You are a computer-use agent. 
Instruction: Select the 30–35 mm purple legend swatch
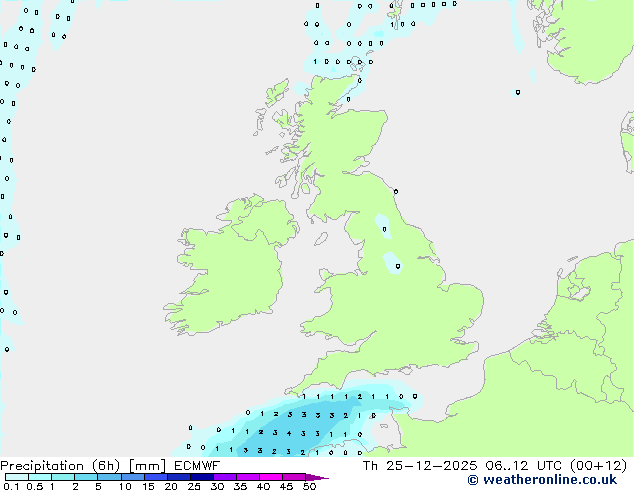point(224,477)
